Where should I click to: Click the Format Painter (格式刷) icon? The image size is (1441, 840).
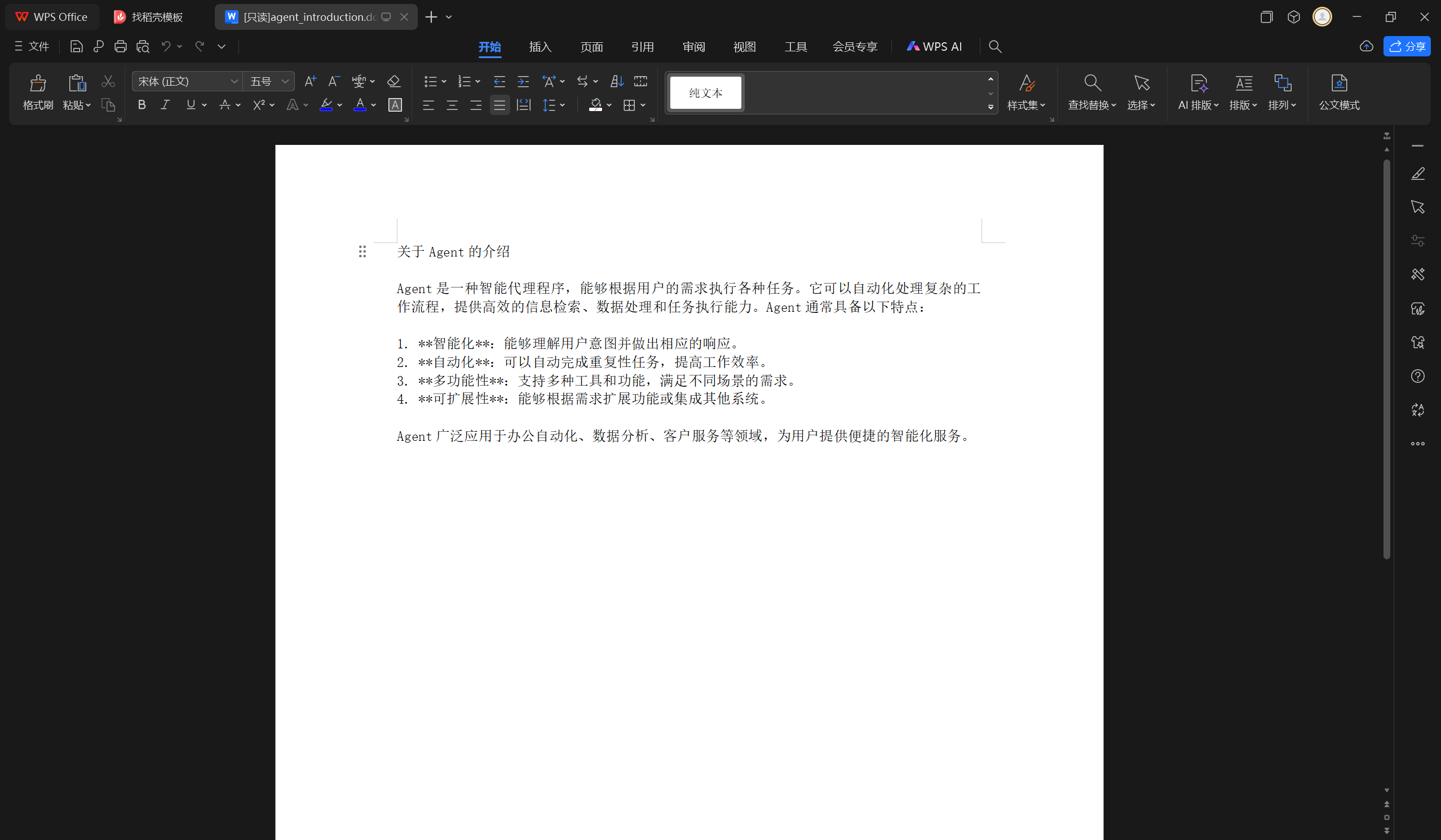[x=38, y=83]
